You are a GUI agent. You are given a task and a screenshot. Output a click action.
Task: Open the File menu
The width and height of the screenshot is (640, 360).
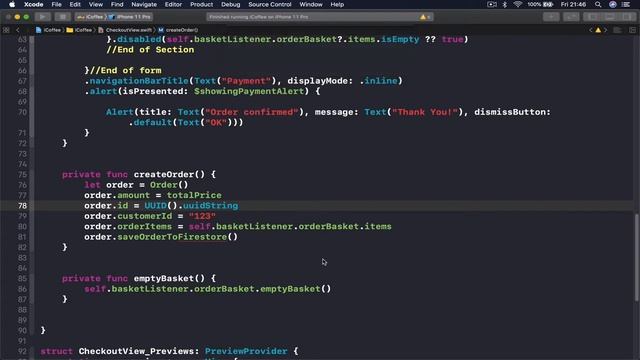pyautogui.click(x=56, y=4)
